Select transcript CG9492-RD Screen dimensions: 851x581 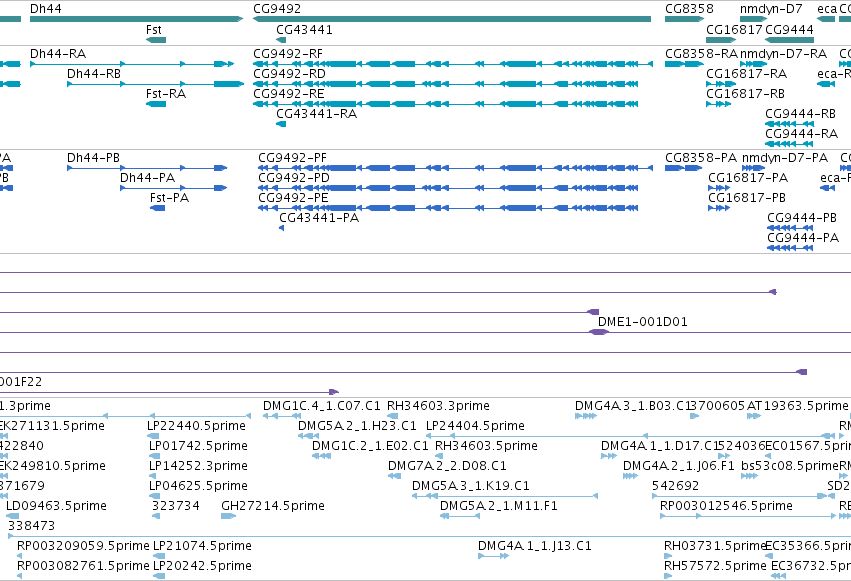click(446, 84)
